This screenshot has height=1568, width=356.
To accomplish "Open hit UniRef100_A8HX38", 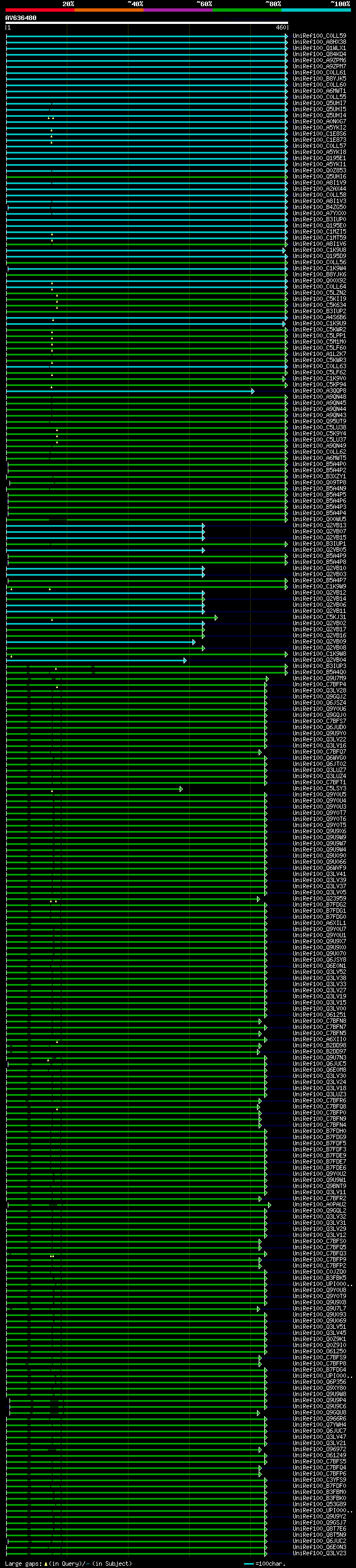I will pos(319,42).
